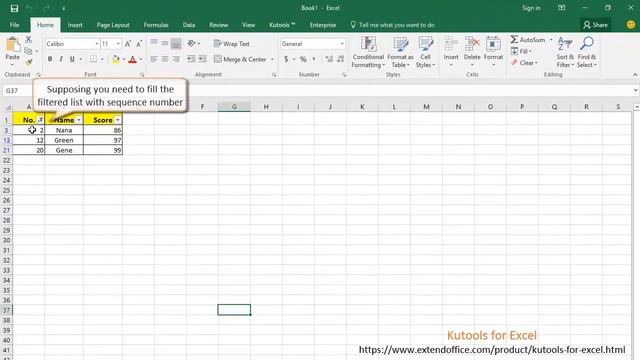Click AutoSum
640x360 pixels.
528,40
